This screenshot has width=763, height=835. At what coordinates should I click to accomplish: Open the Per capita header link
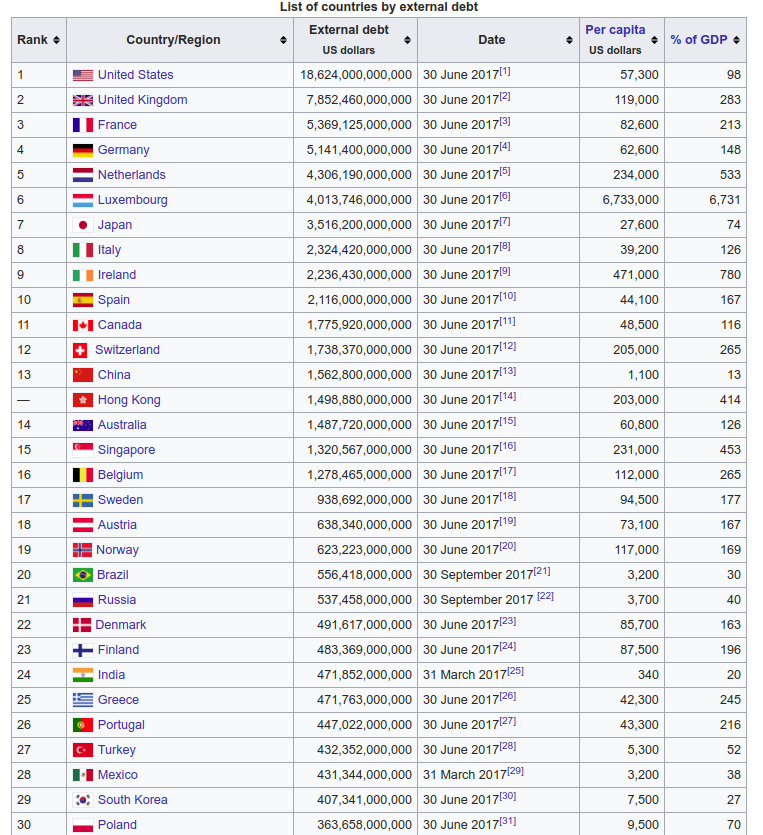tap(615, 30)
